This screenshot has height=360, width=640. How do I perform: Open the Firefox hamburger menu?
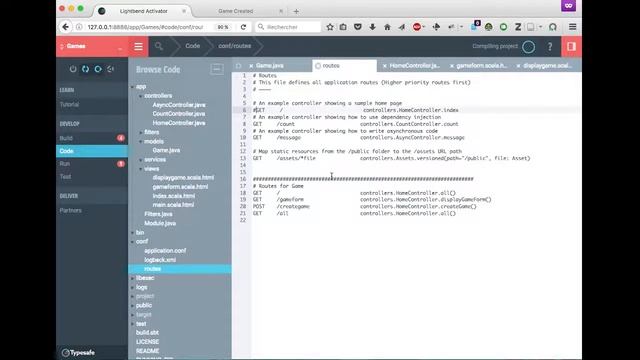(x=573, y=27)
